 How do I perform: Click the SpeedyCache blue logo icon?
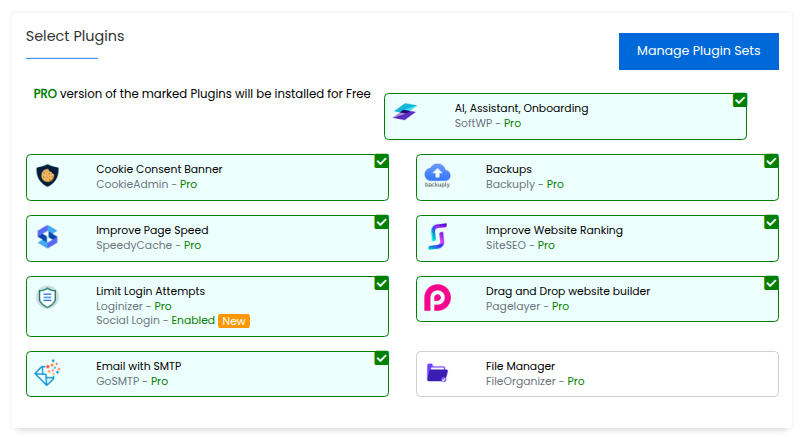coord(48,237)
